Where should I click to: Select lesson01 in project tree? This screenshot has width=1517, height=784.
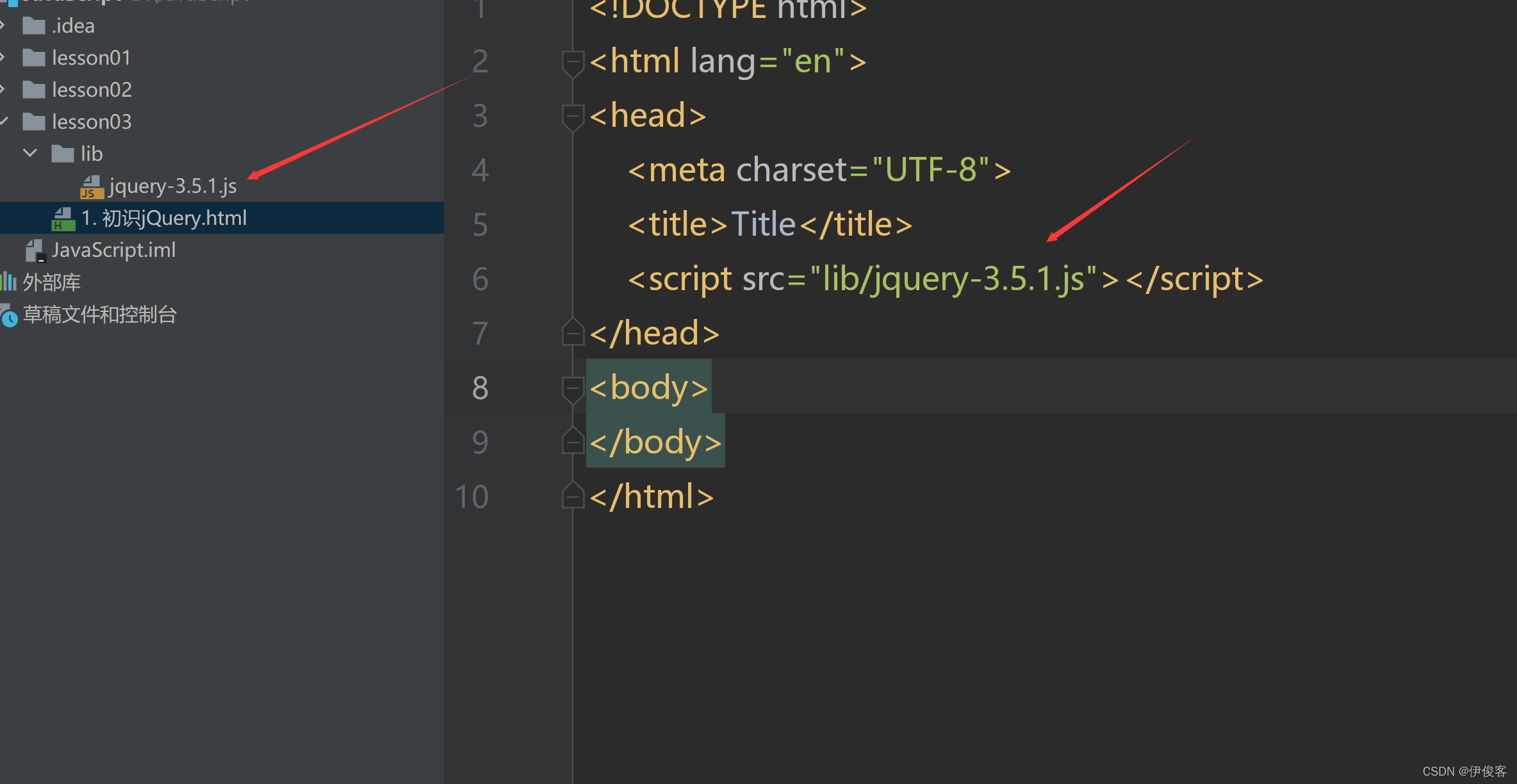click(x=222, y=58)
